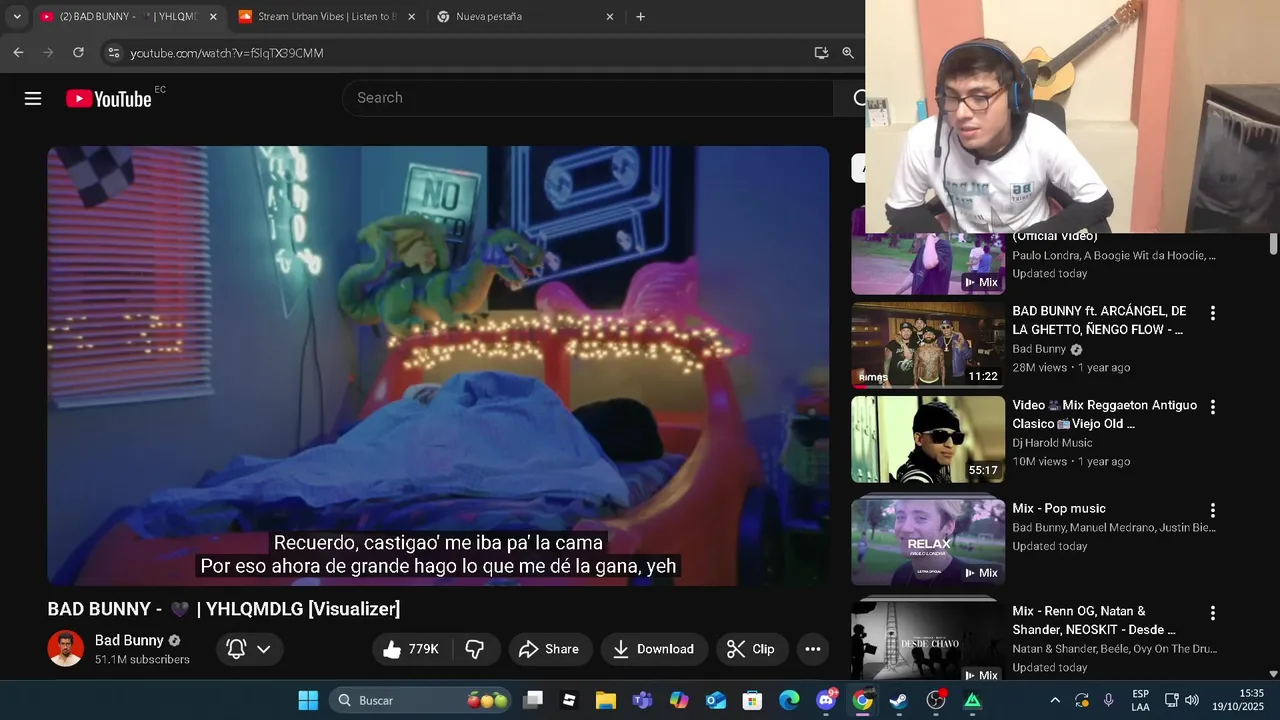Open Discord from the taskbar

point(826,700)
